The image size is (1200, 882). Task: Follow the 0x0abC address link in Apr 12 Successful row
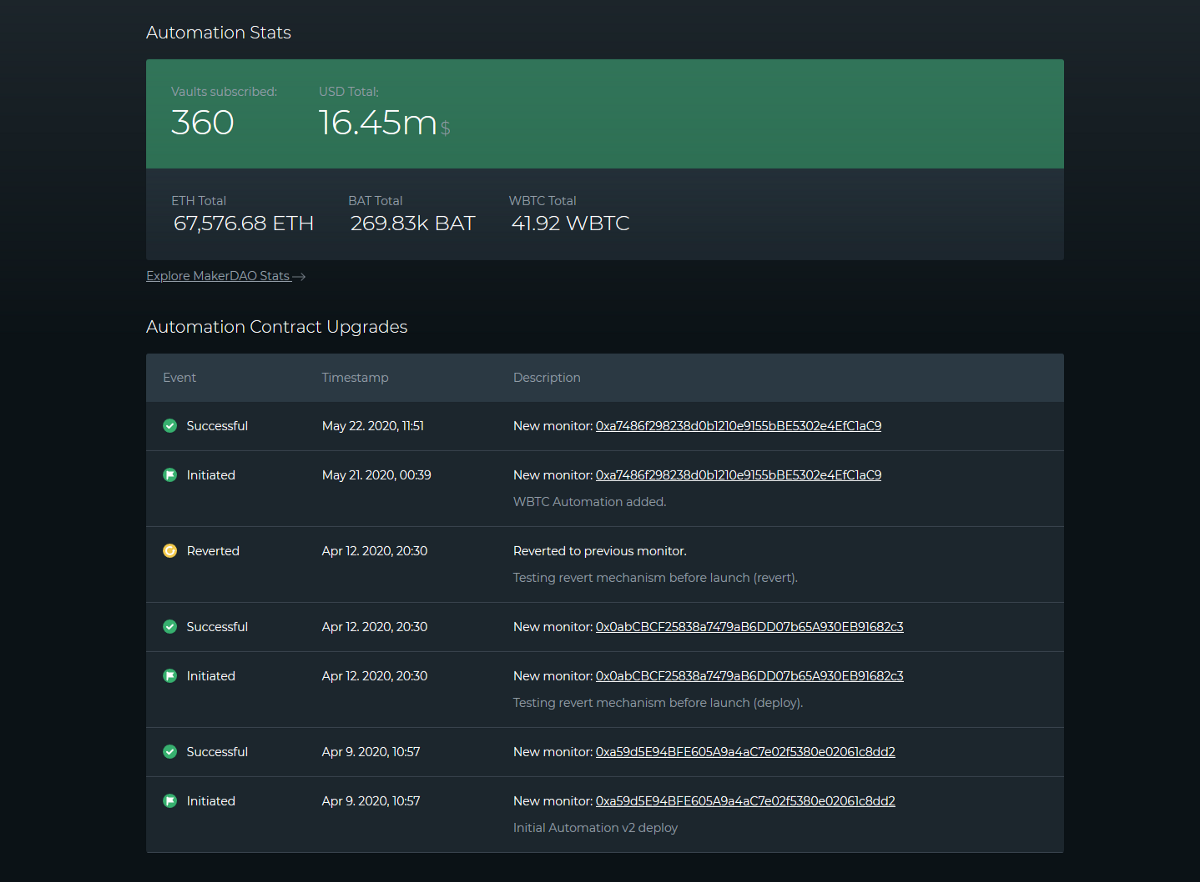coord(750,627)
